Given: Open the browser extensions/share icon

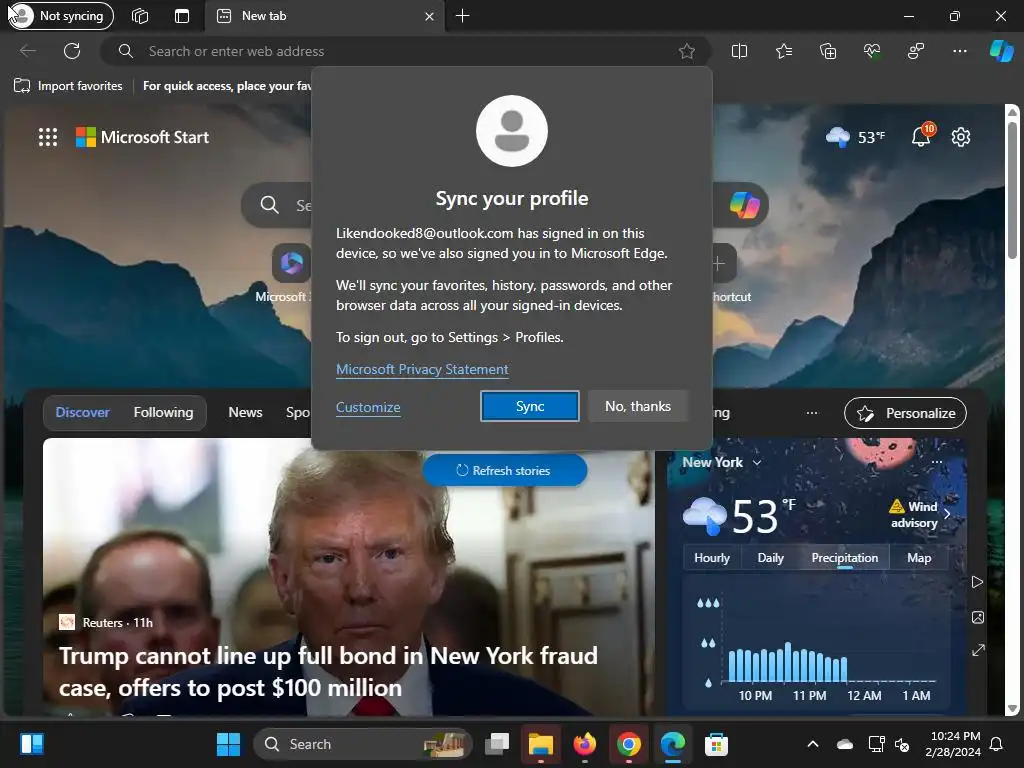Looking at the screenshot, I should [916, 51].
